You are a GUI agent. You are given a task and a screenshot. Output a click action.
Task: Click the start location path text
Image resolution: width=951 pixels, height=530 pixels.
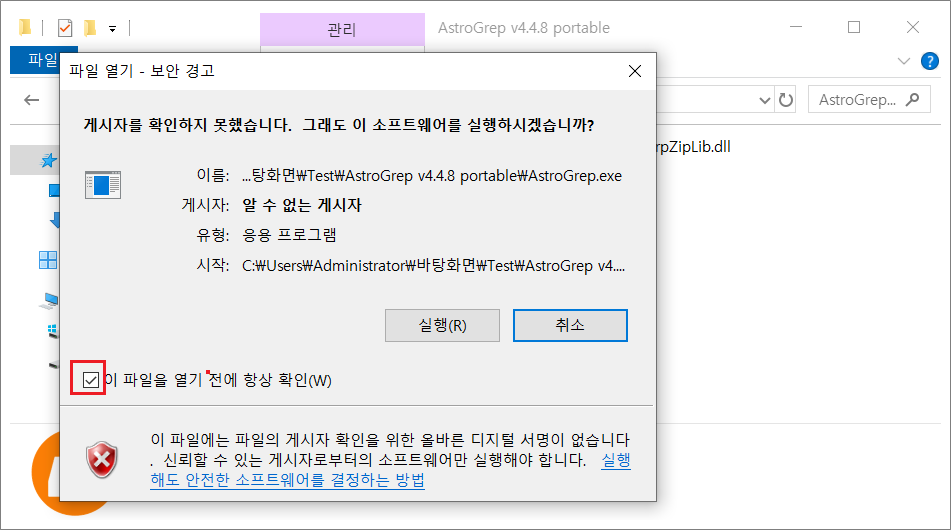coord(433,266)
